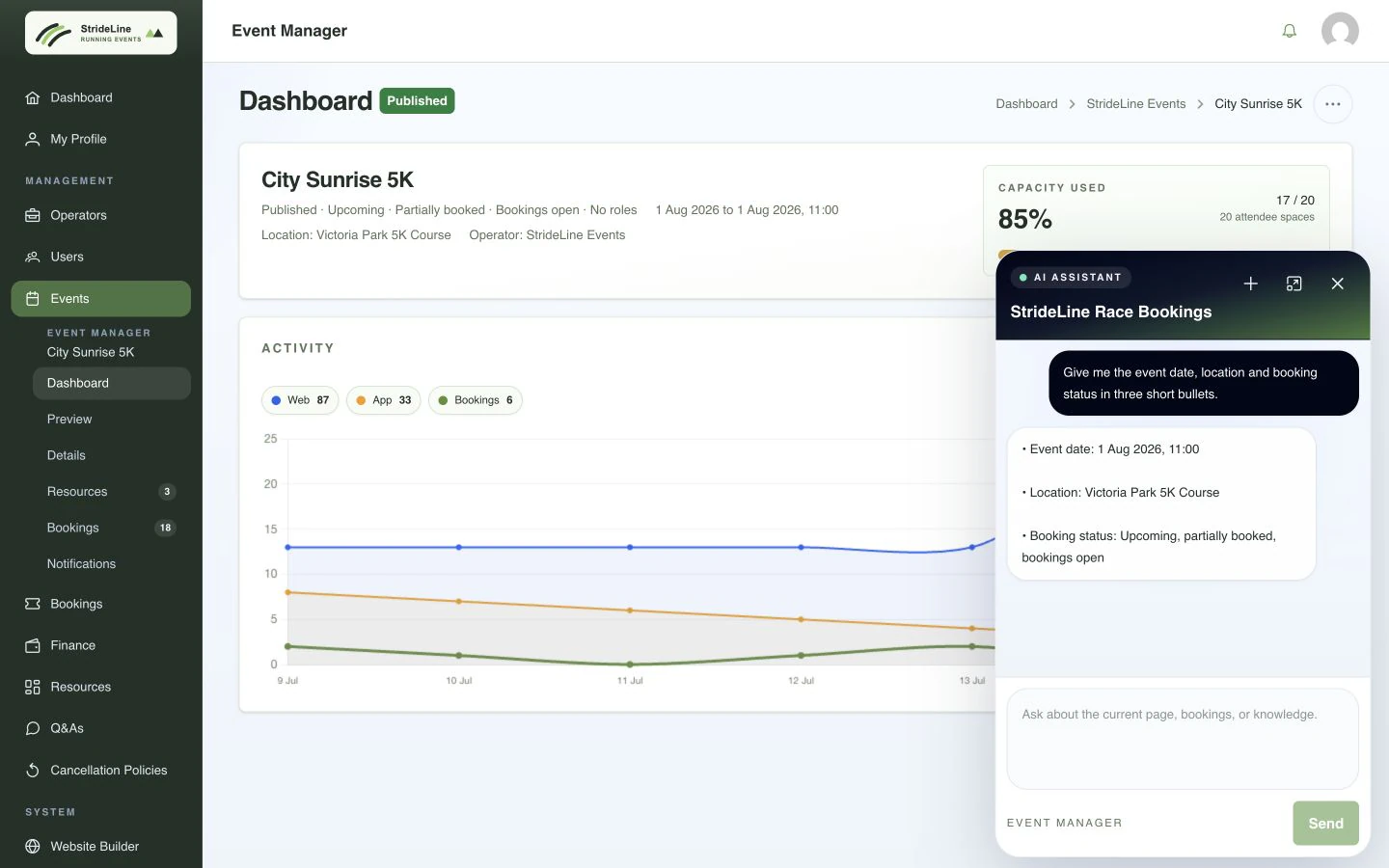Open the user avatar menu
This screenshot has width=1389, height=868.
tap(1340, 31)
